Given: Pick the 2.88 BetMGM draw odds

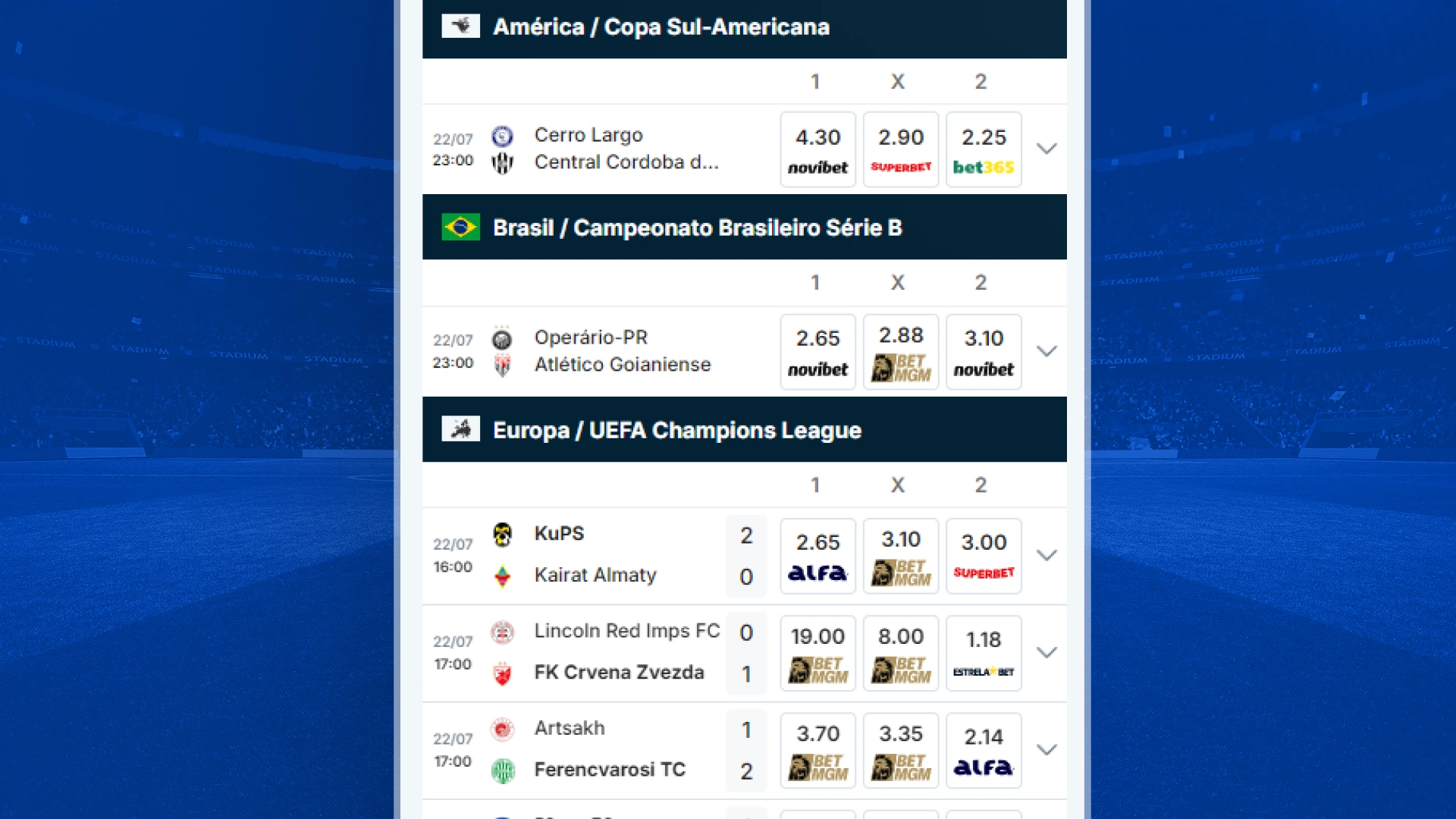Looking at the screenshot, I should pyautogui.click(x=901, y=352).
